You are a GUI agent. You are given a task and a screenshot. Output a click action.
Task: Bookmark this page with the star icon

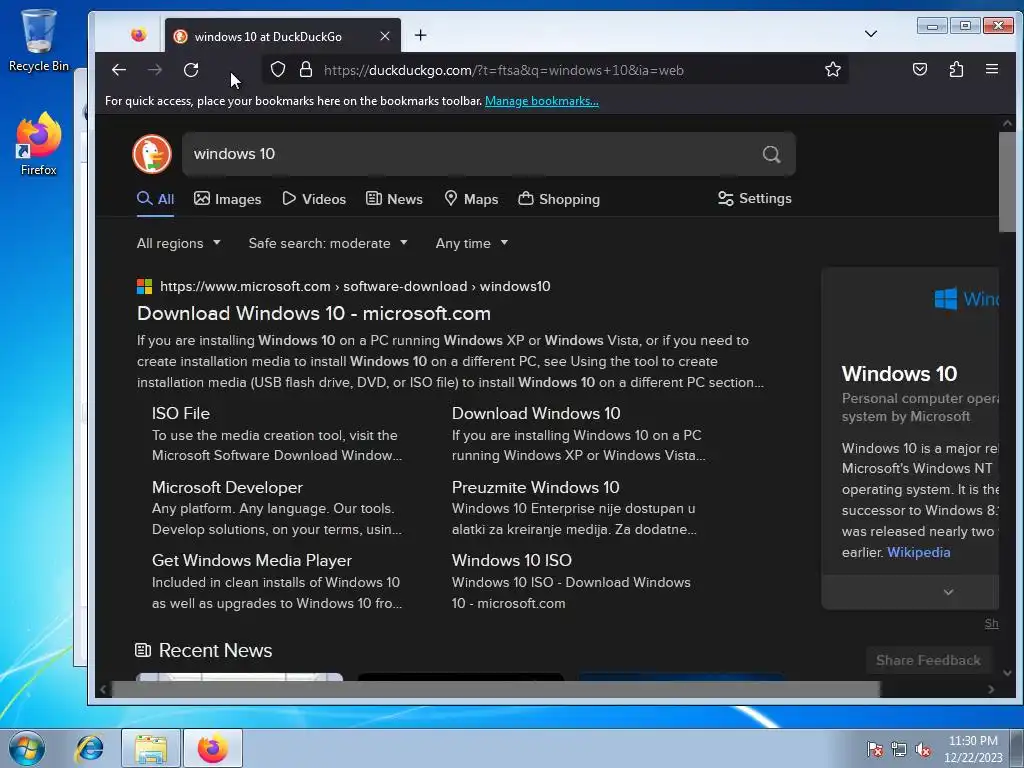tap(832, 70)
